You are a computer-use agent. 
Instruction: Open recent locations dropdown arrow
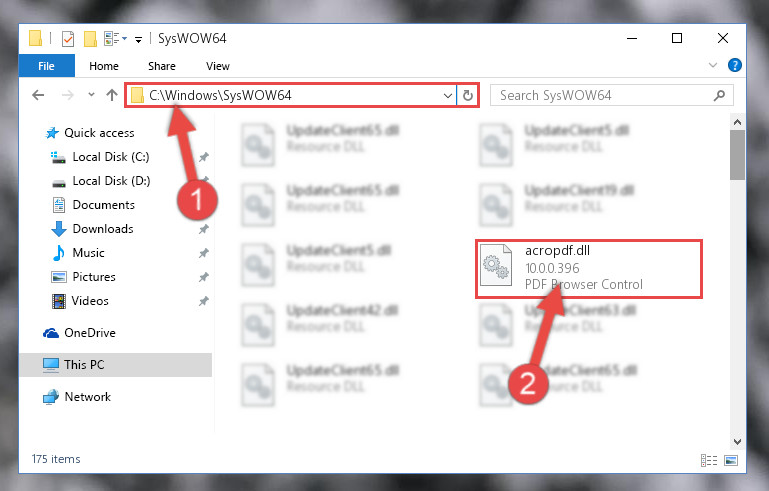click(x=91, y=95)
